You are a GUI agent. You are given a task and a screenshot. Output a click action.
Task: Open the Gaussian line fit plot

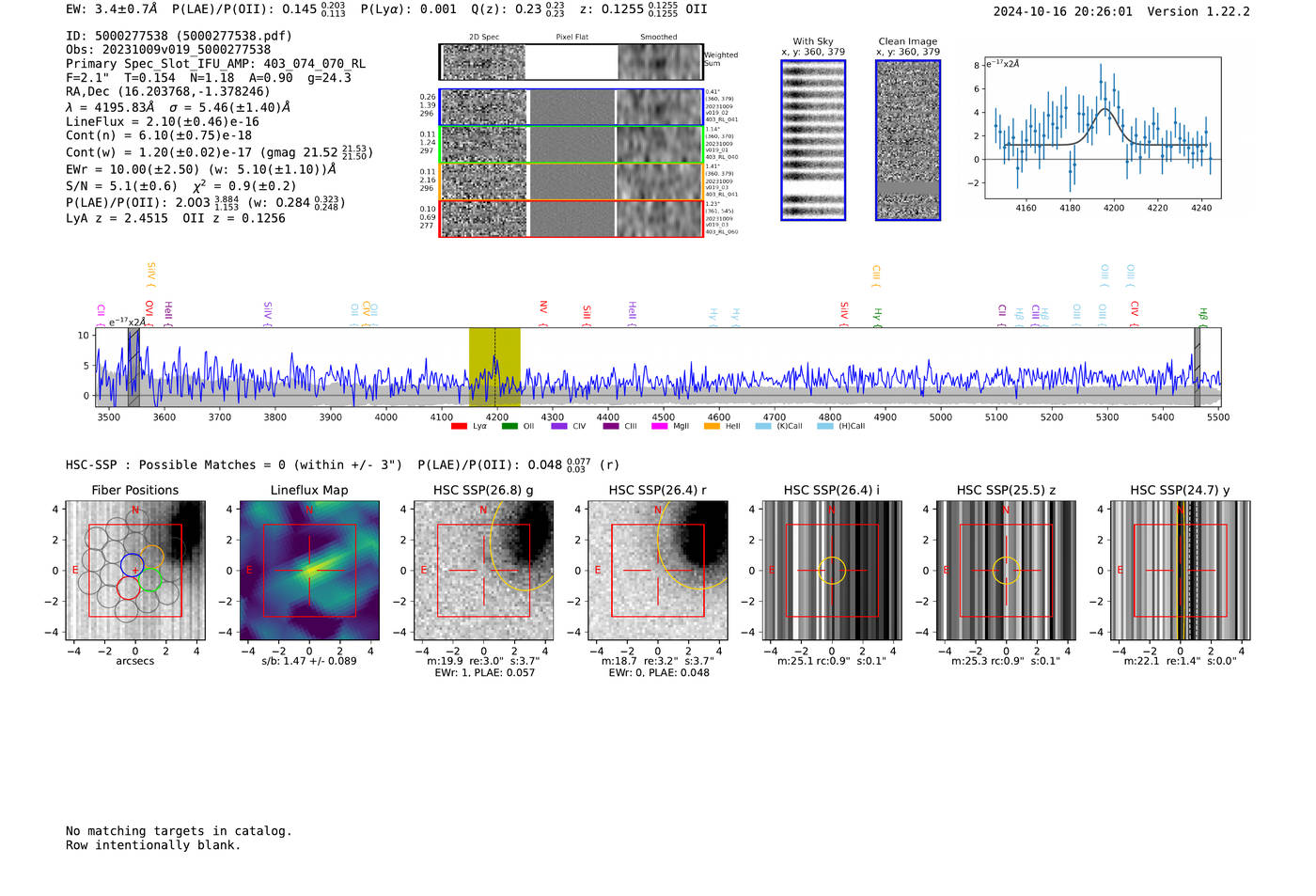pos(1102,129)
